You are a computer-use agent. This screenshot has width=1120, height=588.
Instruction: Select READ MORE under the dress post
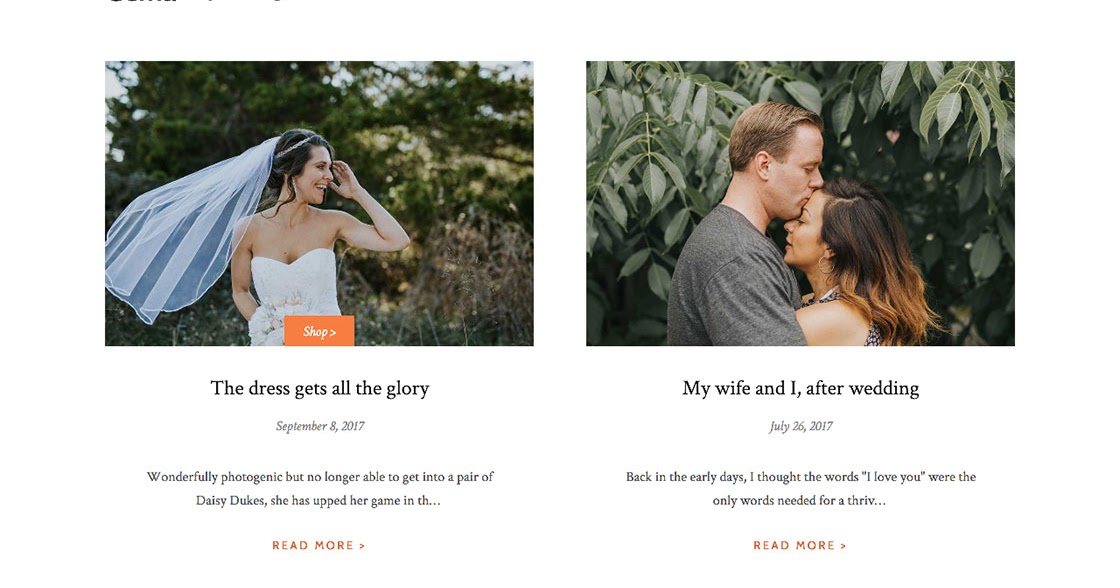319,545
